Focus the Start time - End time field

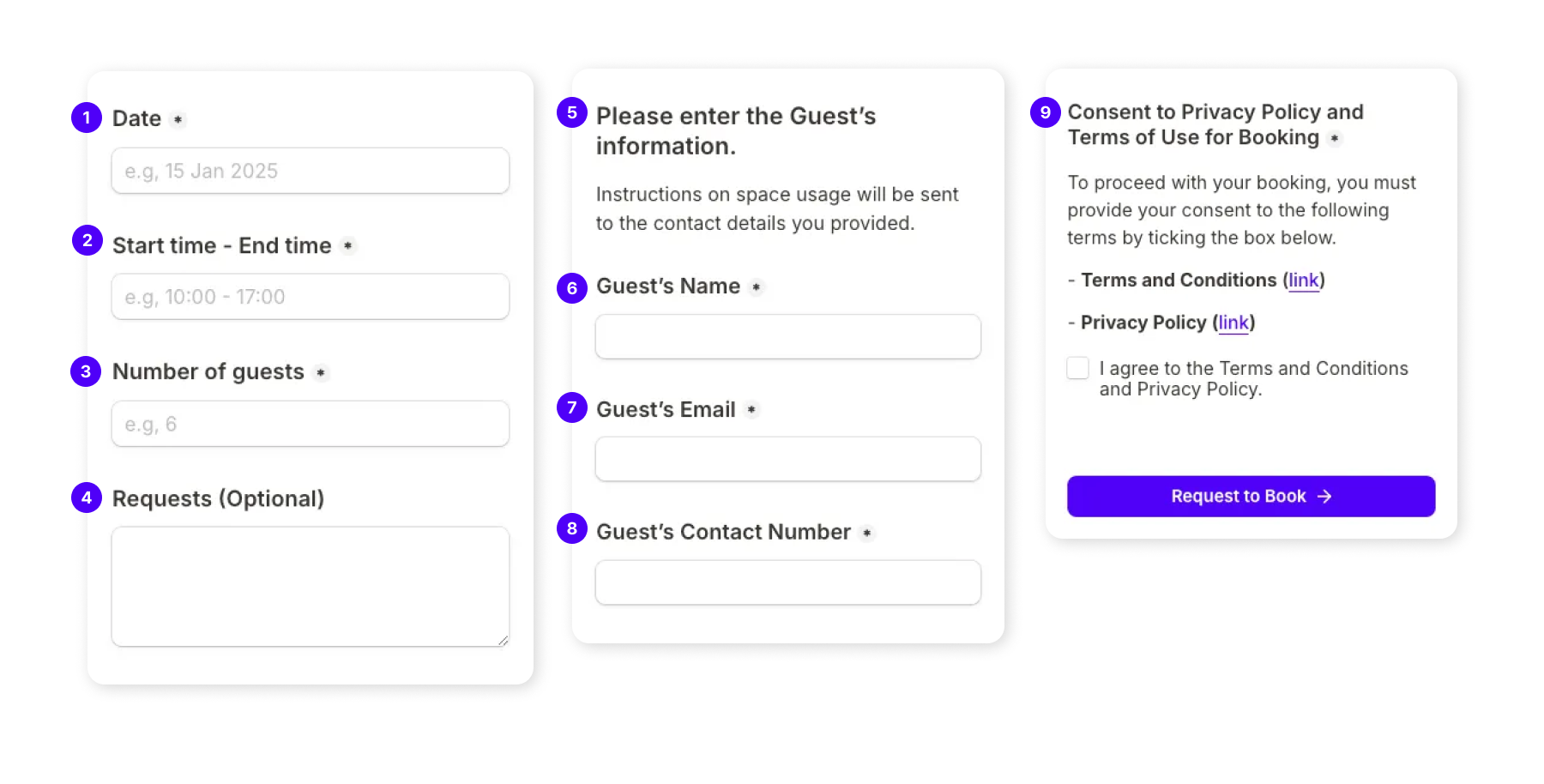coord(311,297)
